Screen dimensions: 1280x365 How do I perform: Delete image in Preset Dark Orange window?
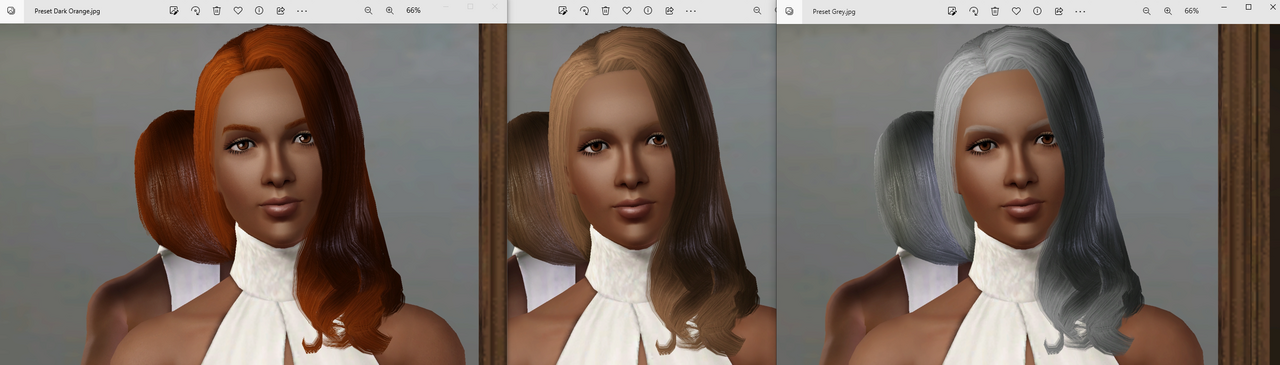216,10
